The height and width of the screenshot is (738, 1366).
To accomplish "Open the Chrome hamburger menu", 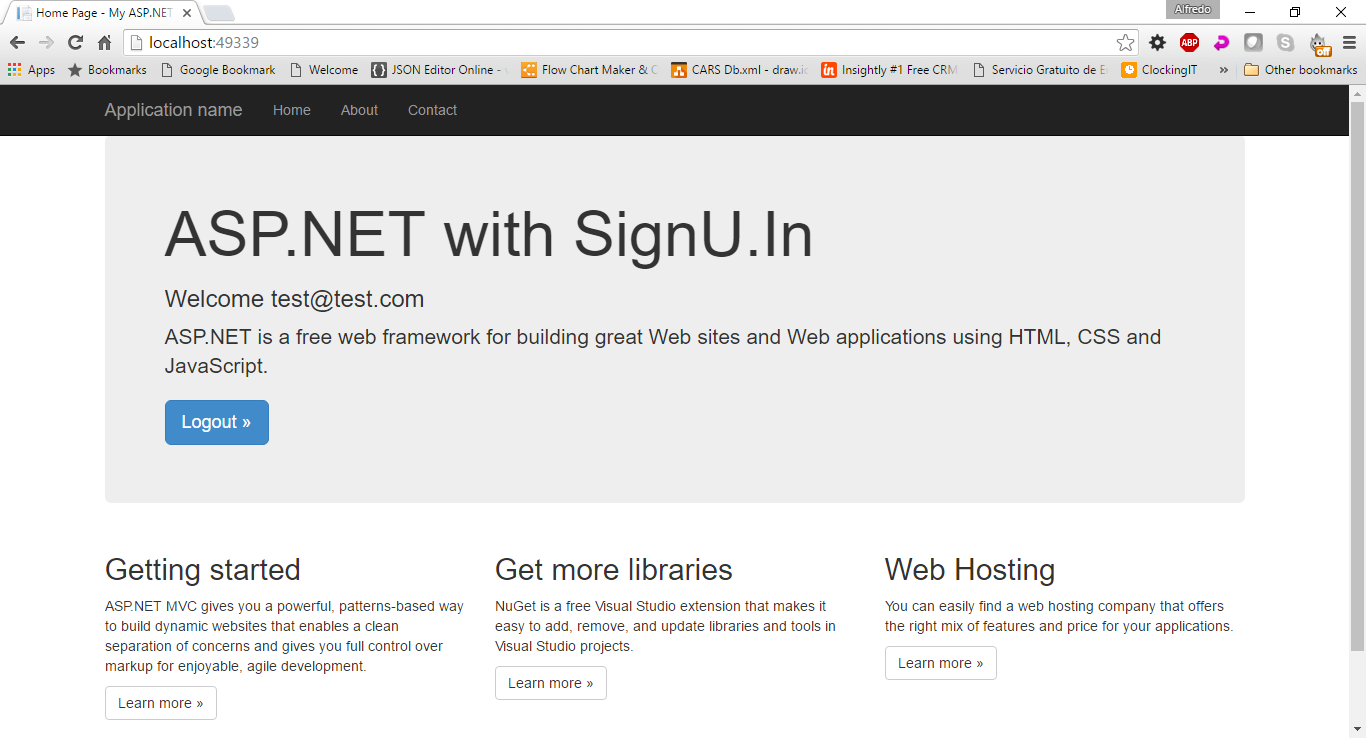I will pyautogui.click(x=1349, y=42).
